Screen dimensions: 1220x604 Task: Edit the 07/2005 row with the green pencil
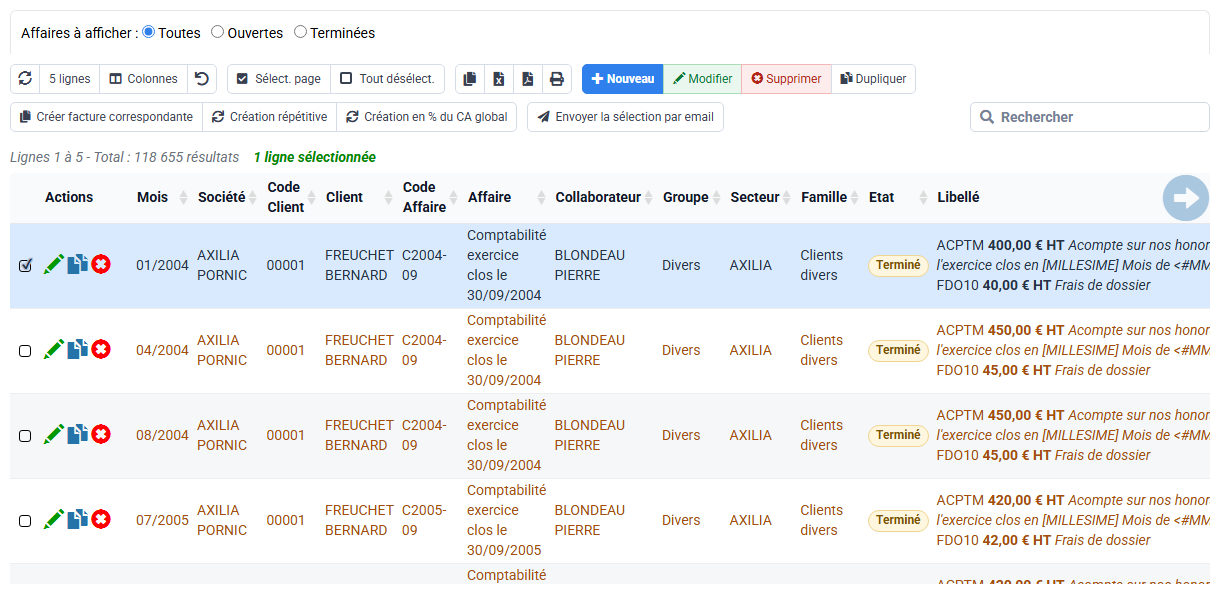click(x=54, y=520)
